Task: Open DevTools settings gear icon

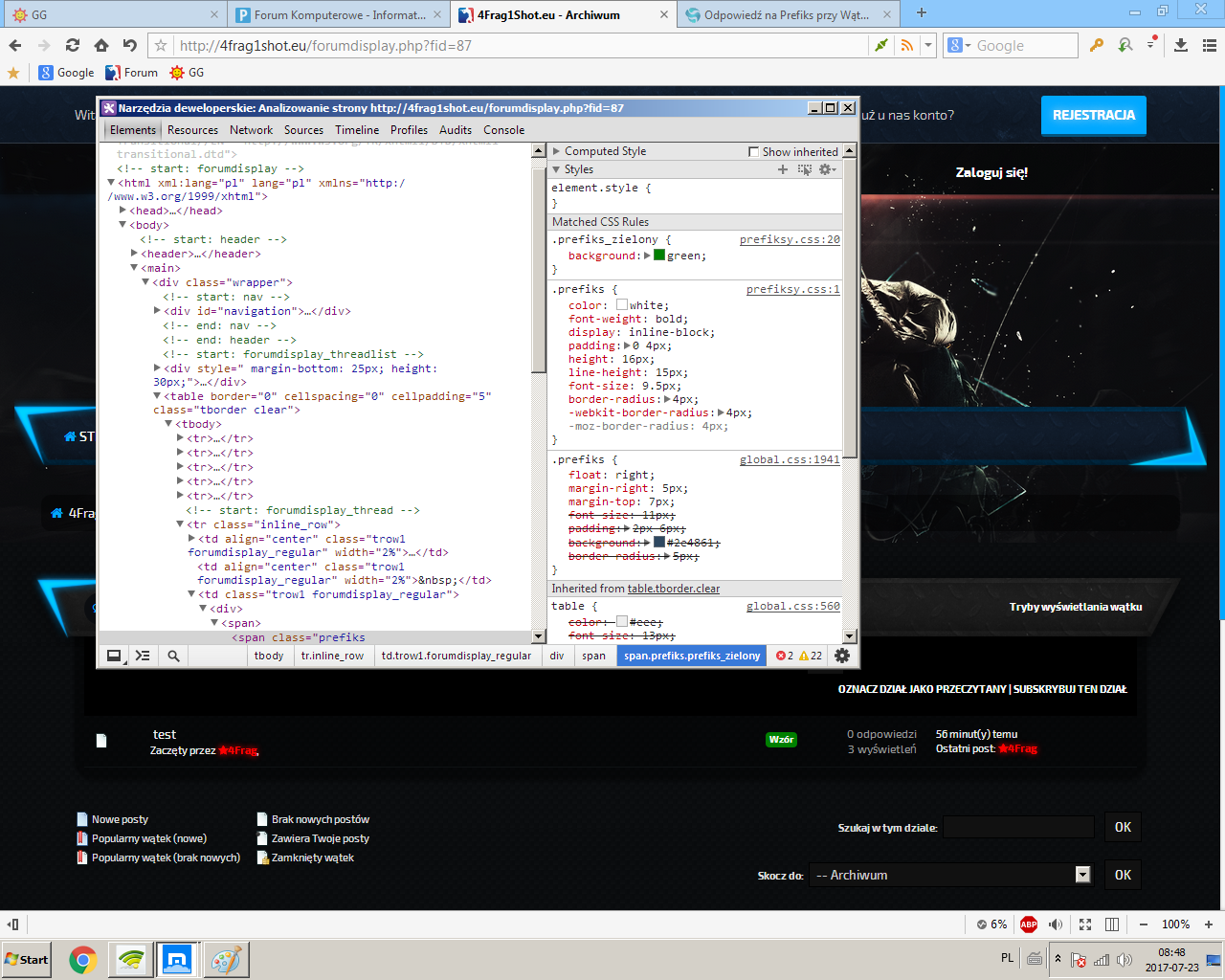Action: [842, 656]
